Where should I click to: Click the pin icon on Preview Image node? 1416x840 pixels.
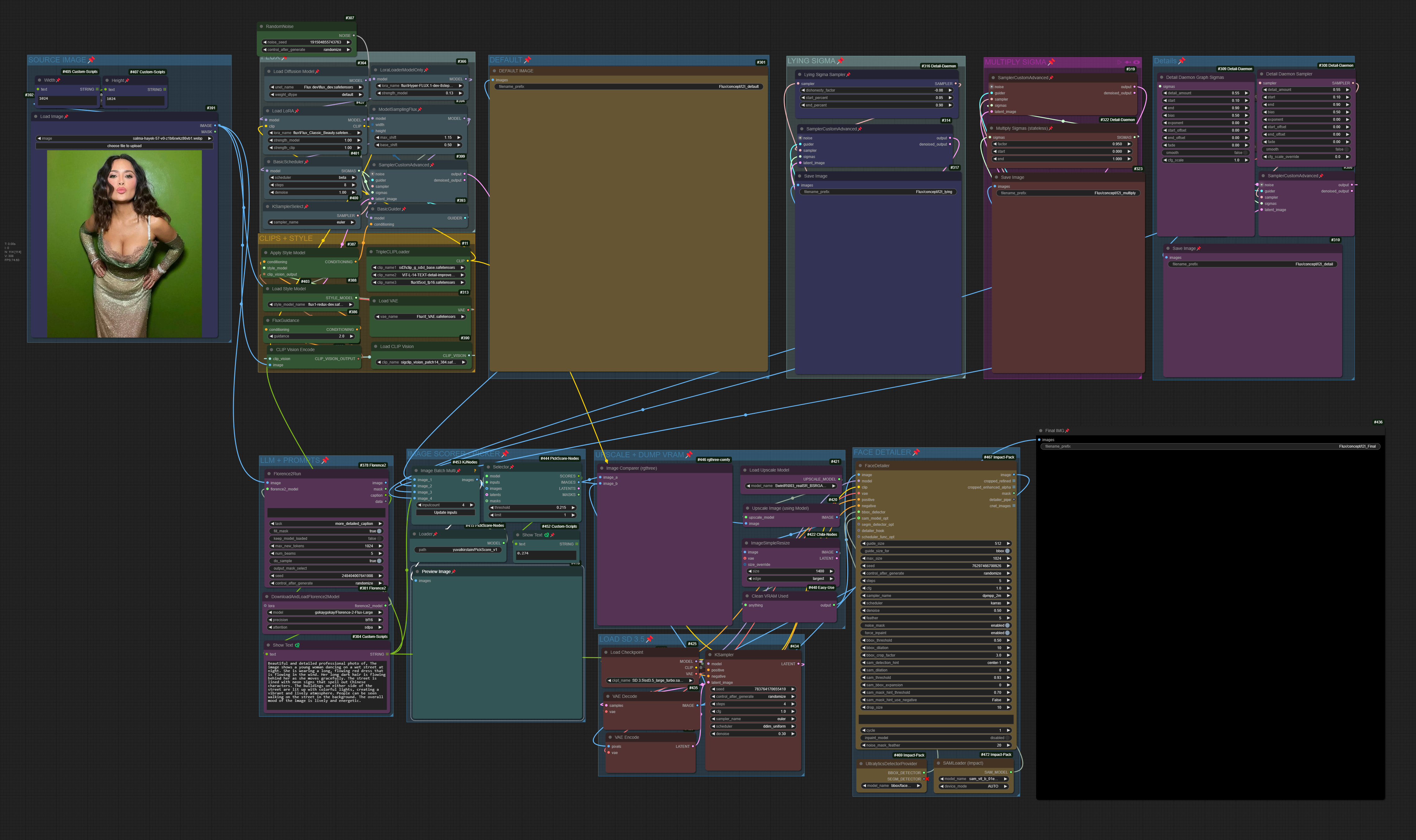coord(454,572)
